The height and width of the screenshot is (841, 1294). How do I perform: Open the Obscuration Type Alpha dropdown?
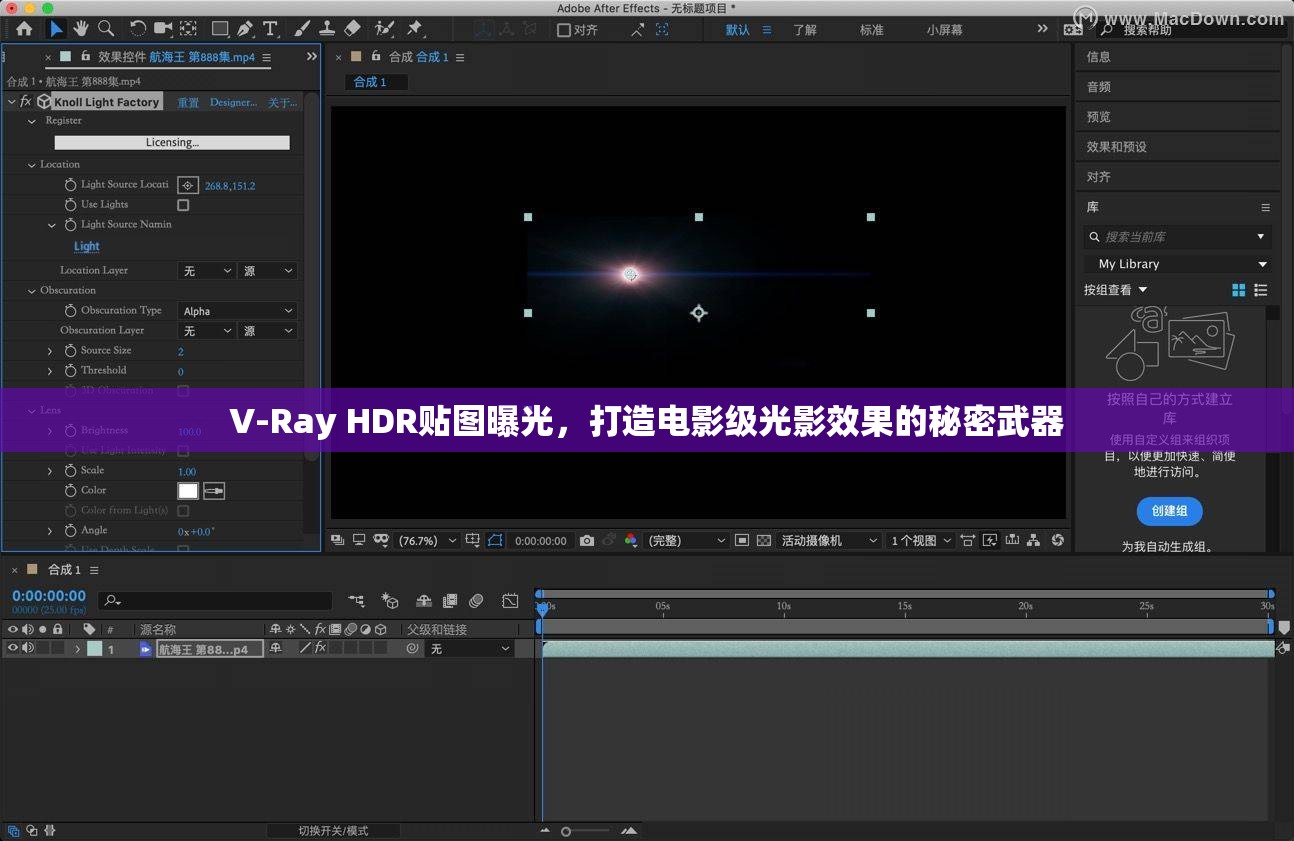click(x=238, y=311)
